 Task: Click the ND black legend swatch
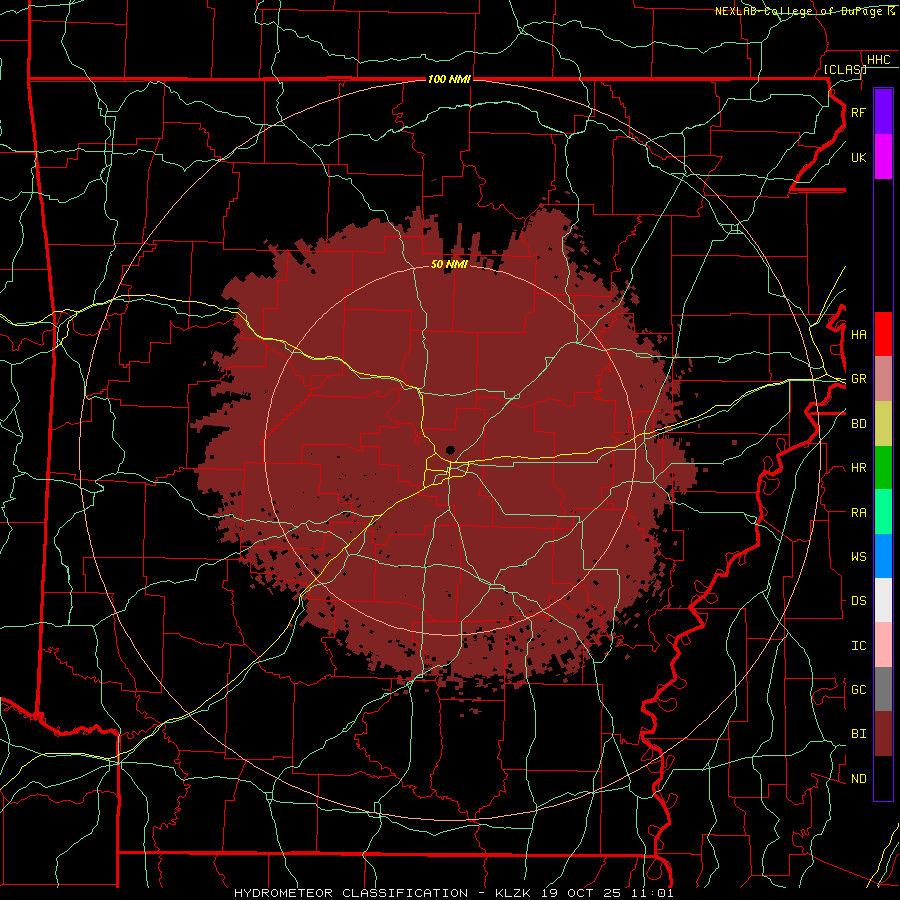pos(883,778)
